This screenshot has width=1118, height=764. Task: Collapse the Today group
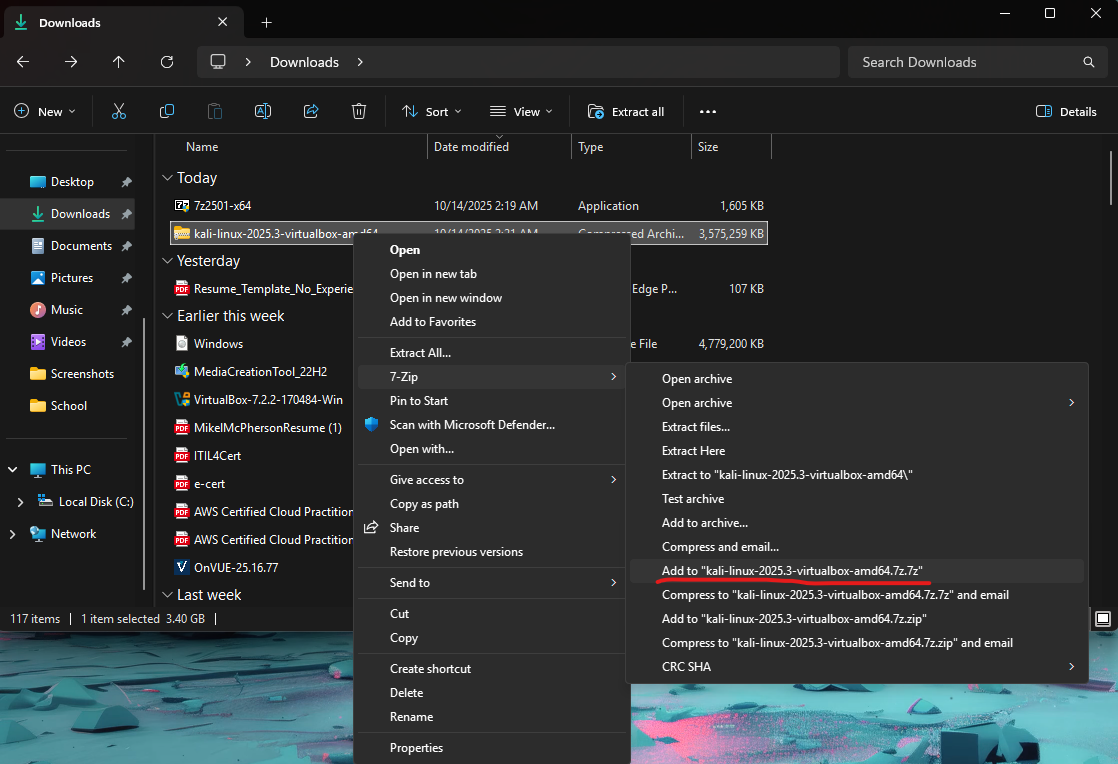pos(167,178)
